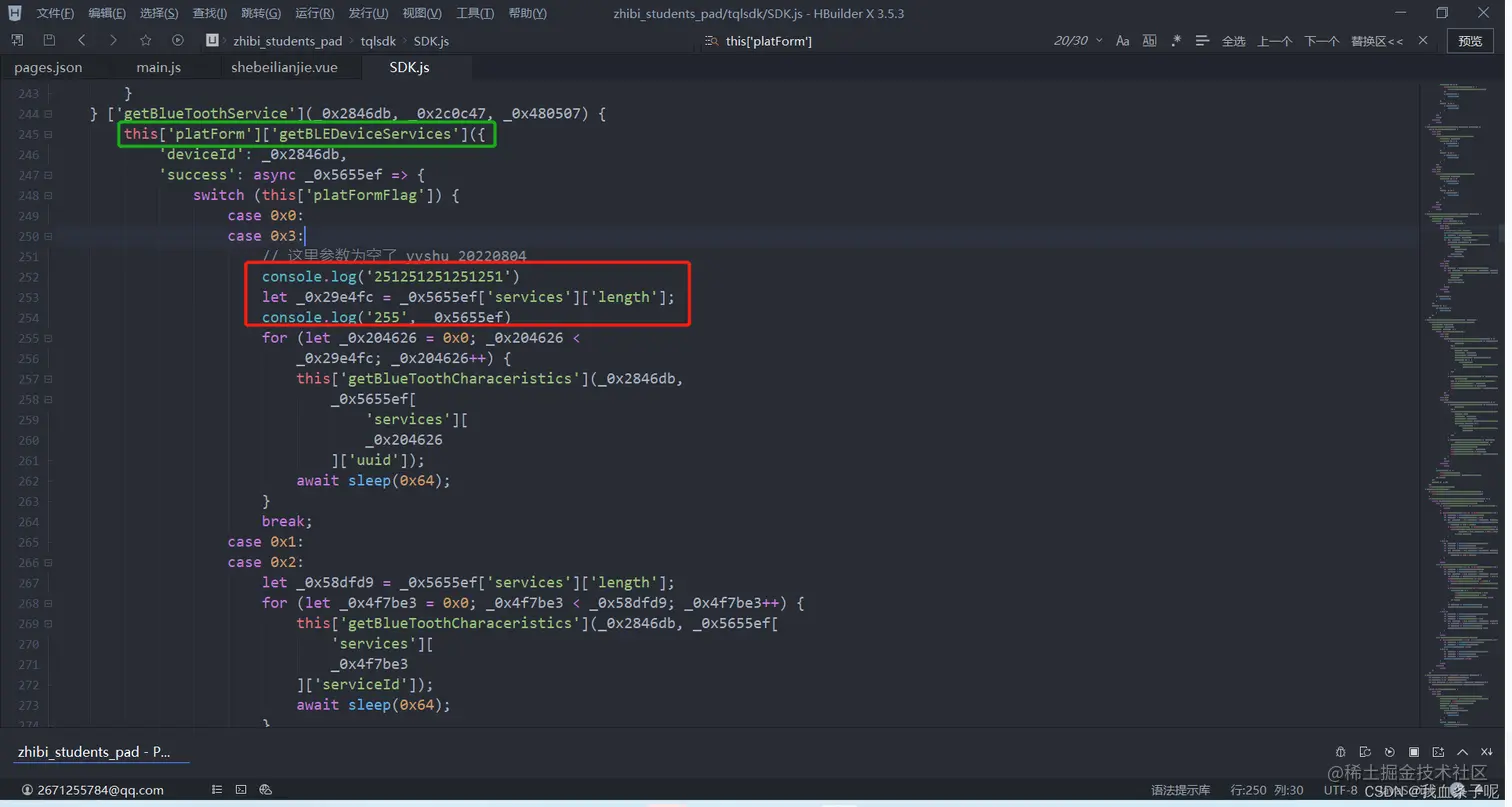Collapse code fold at line 257
Viewport: 1512px width, 807px height.
pos(49,379)
